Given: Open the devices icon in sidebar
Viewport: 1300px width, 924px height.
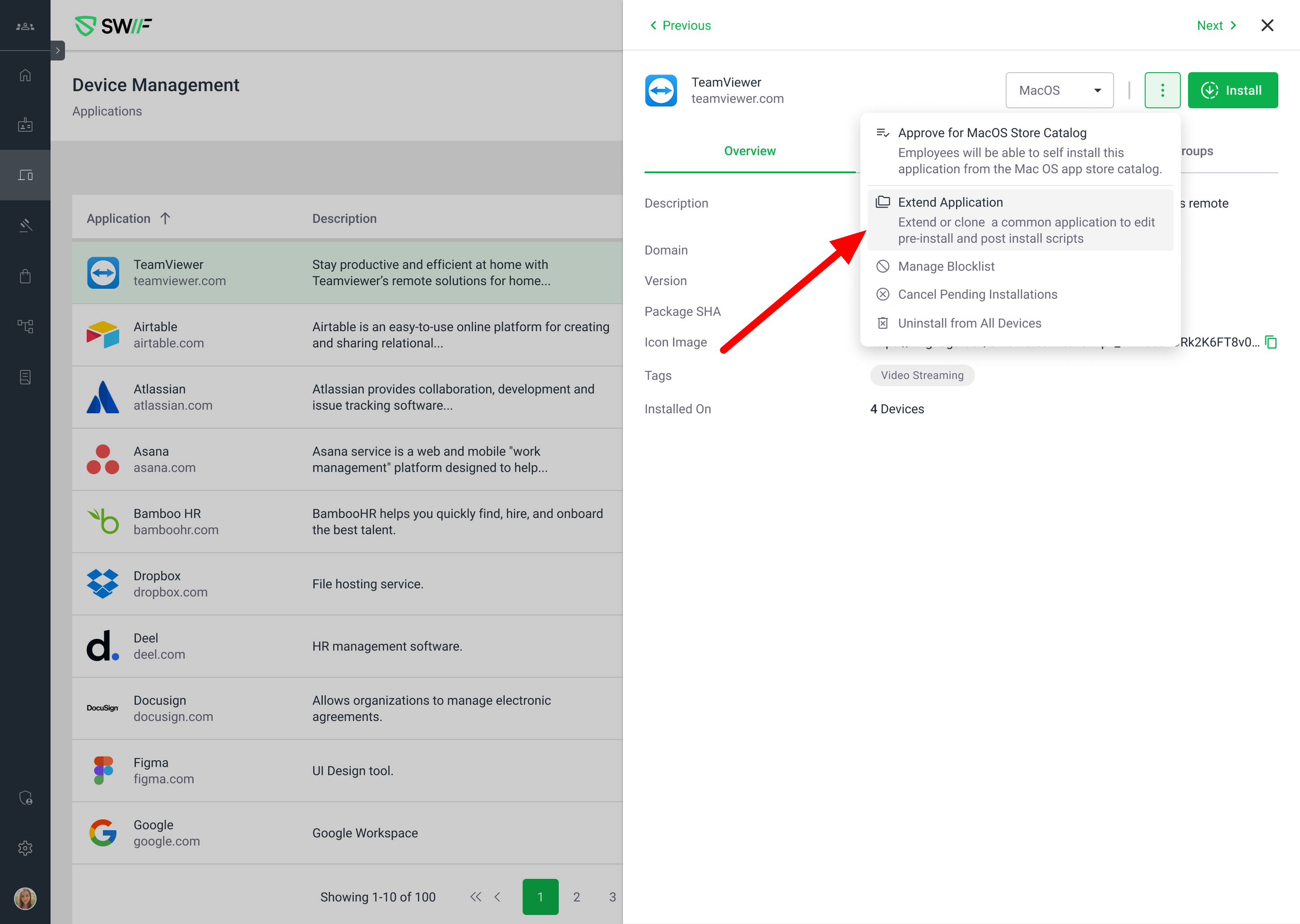Looking at the screenshot, I should 25,175.
